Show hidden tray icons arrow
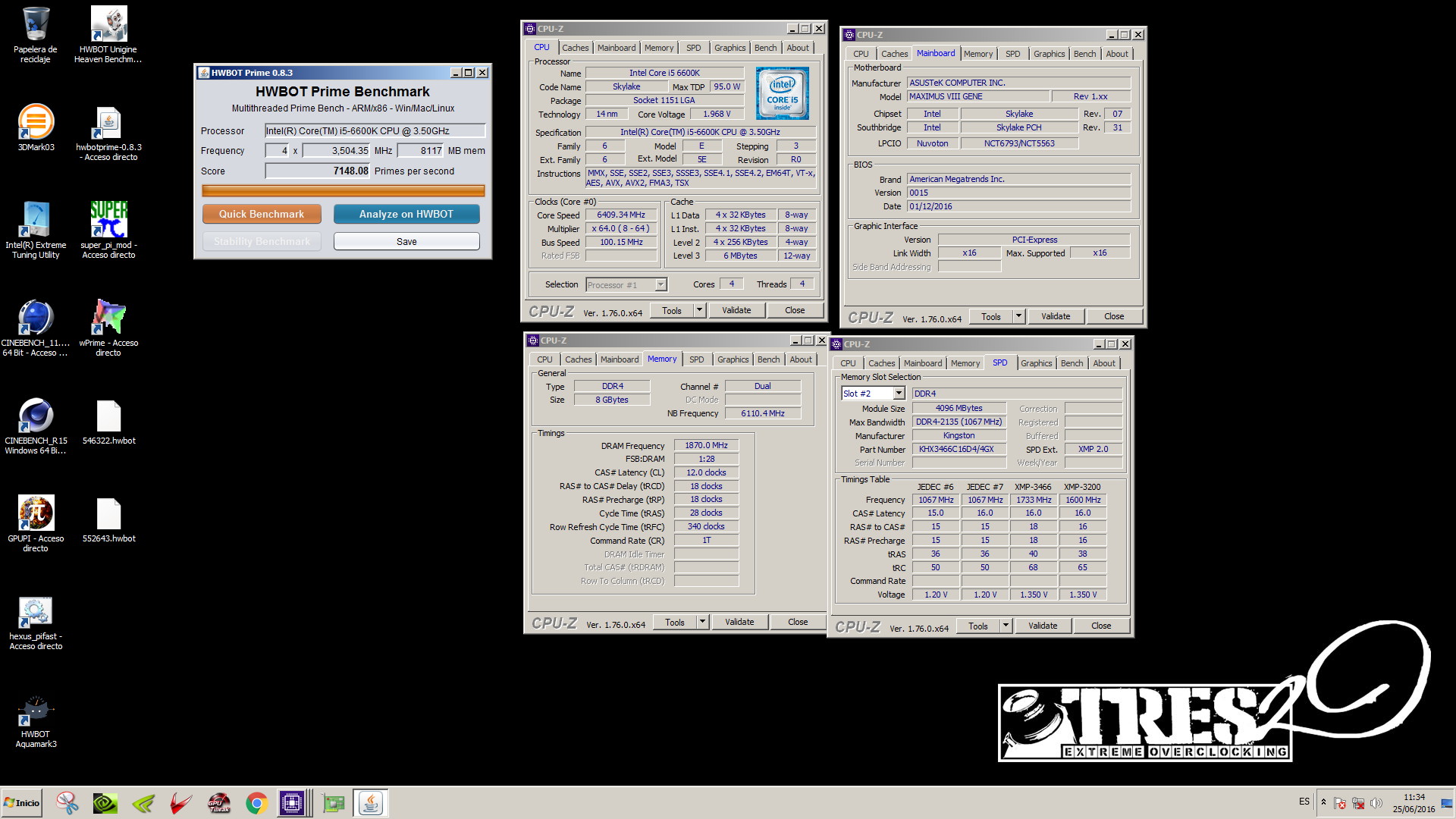 coord(1323,802)
